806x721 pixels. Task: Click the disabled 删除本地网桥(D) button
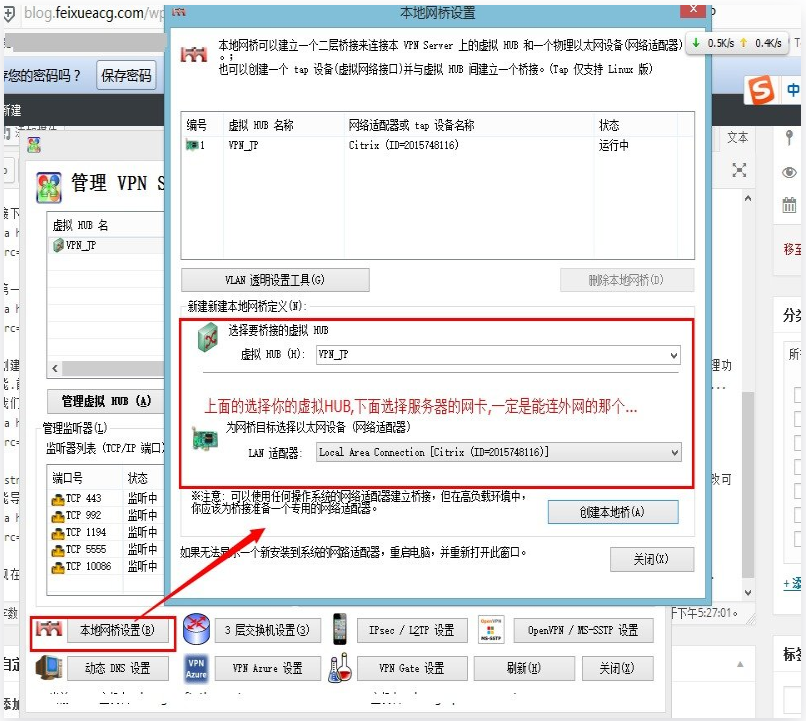click(x=627, y=280)
